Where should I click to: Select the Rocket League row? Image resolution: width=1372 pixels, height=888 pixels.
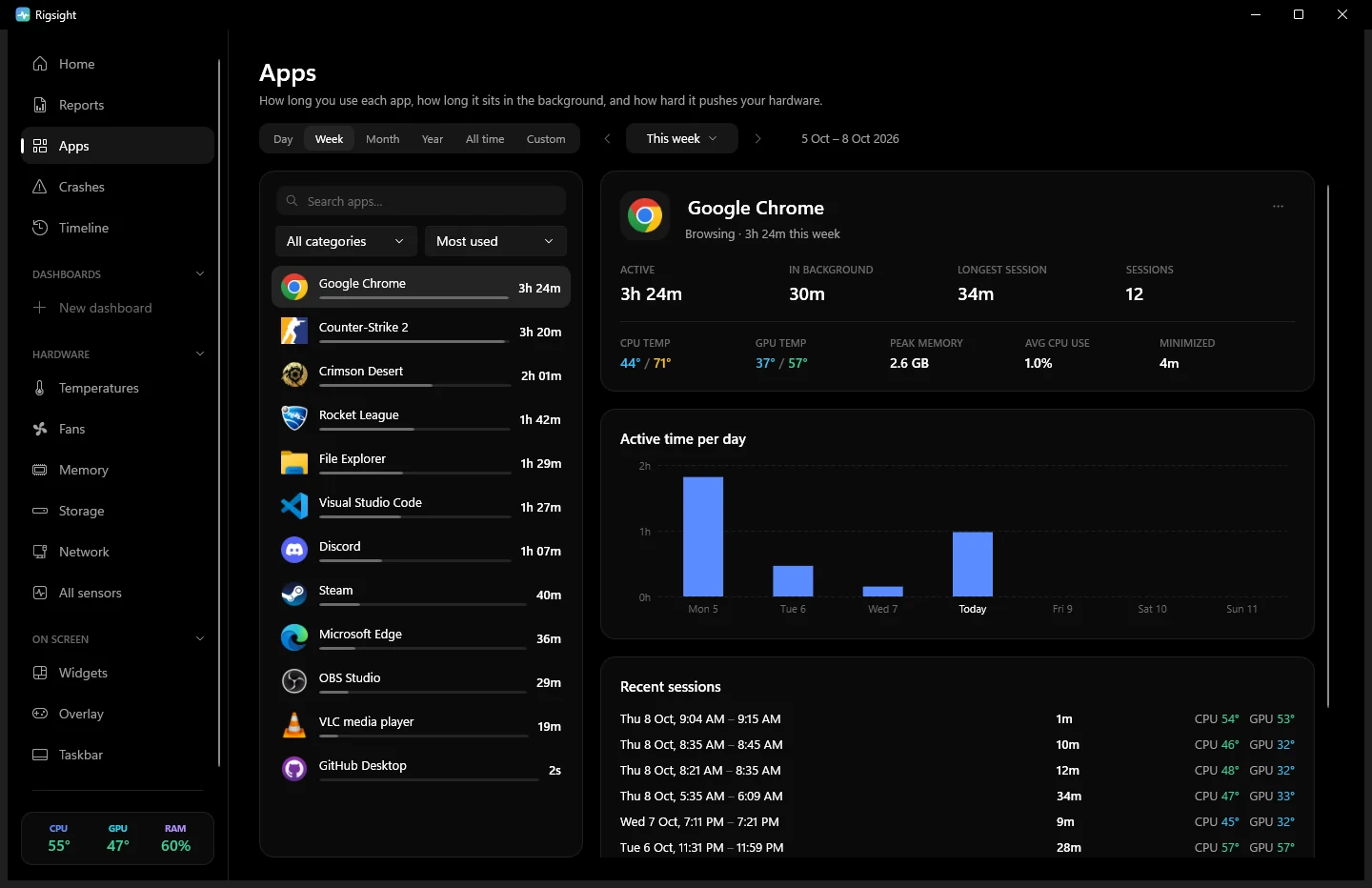[x=421, y=419]
